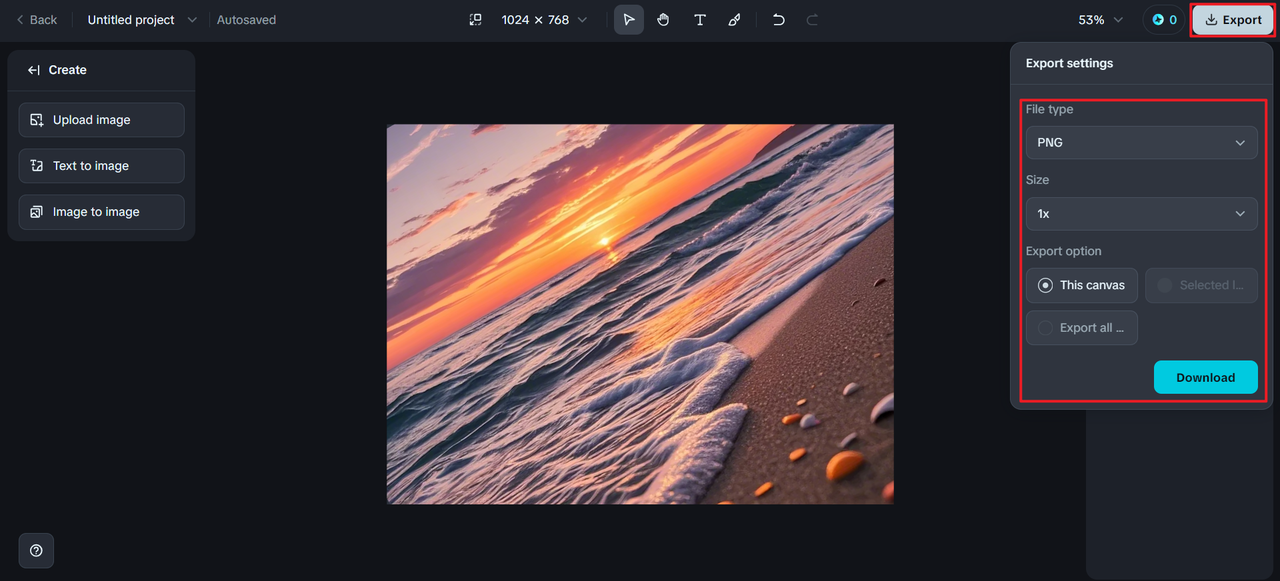Viewport: 1280px width, 581px height.
Task: Click the File type label
Action: pos(1049,109)
